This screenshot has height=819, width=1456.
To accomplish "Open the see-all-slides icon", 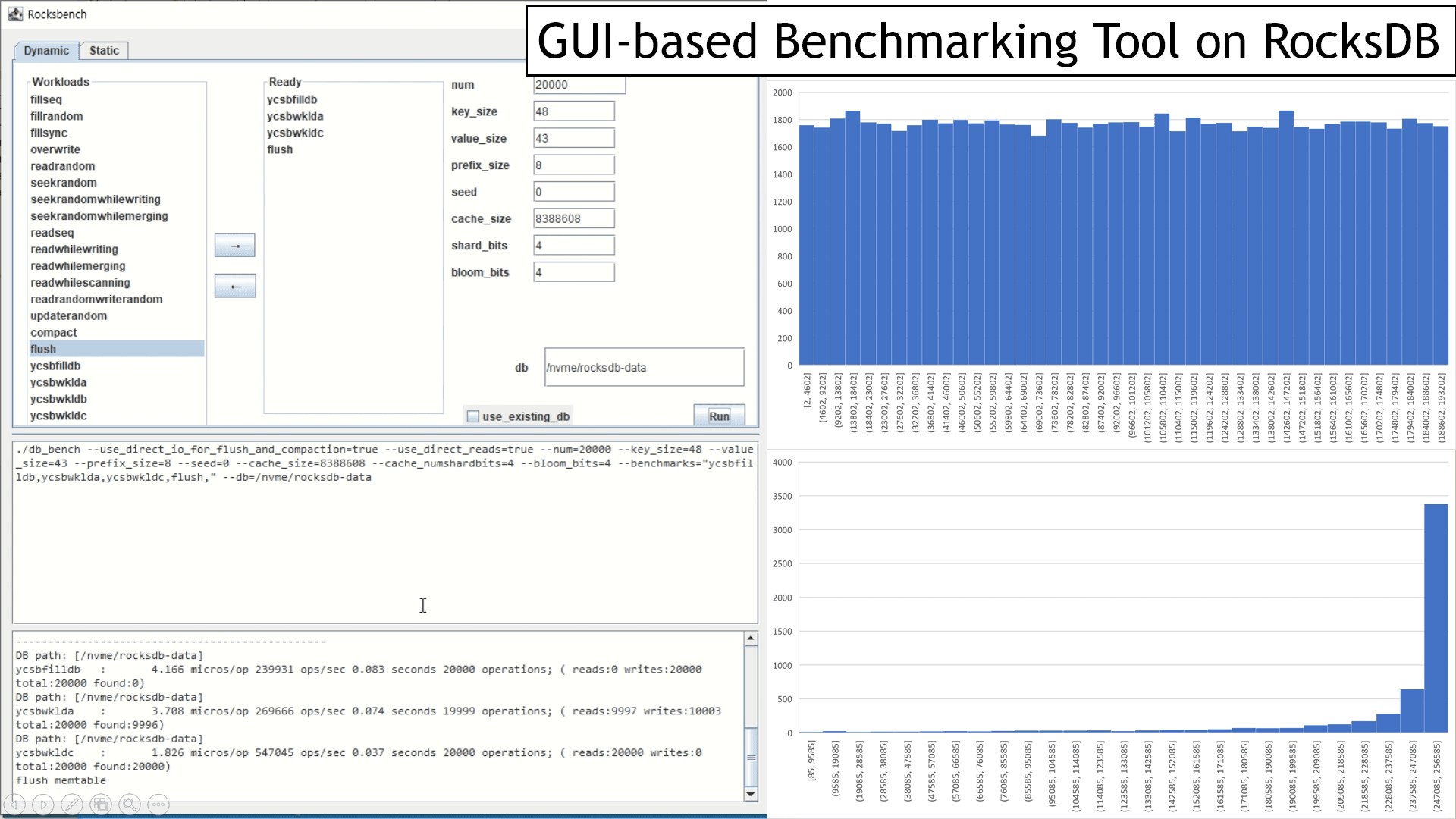I will pyautogui.click(x=100, y=805).
